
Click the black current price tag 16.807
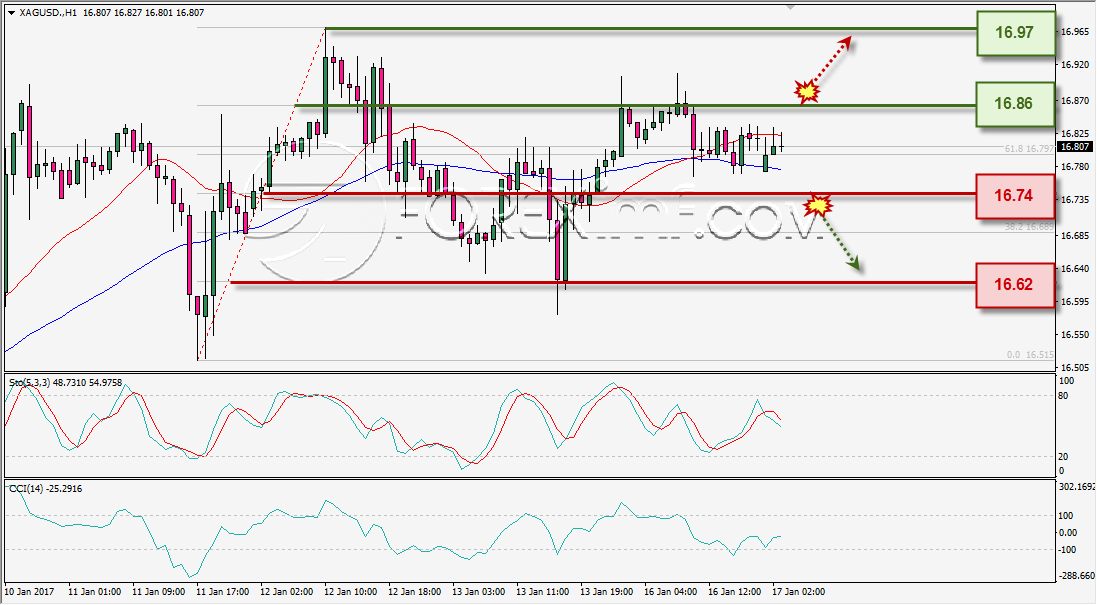(x=1075, y=147)
